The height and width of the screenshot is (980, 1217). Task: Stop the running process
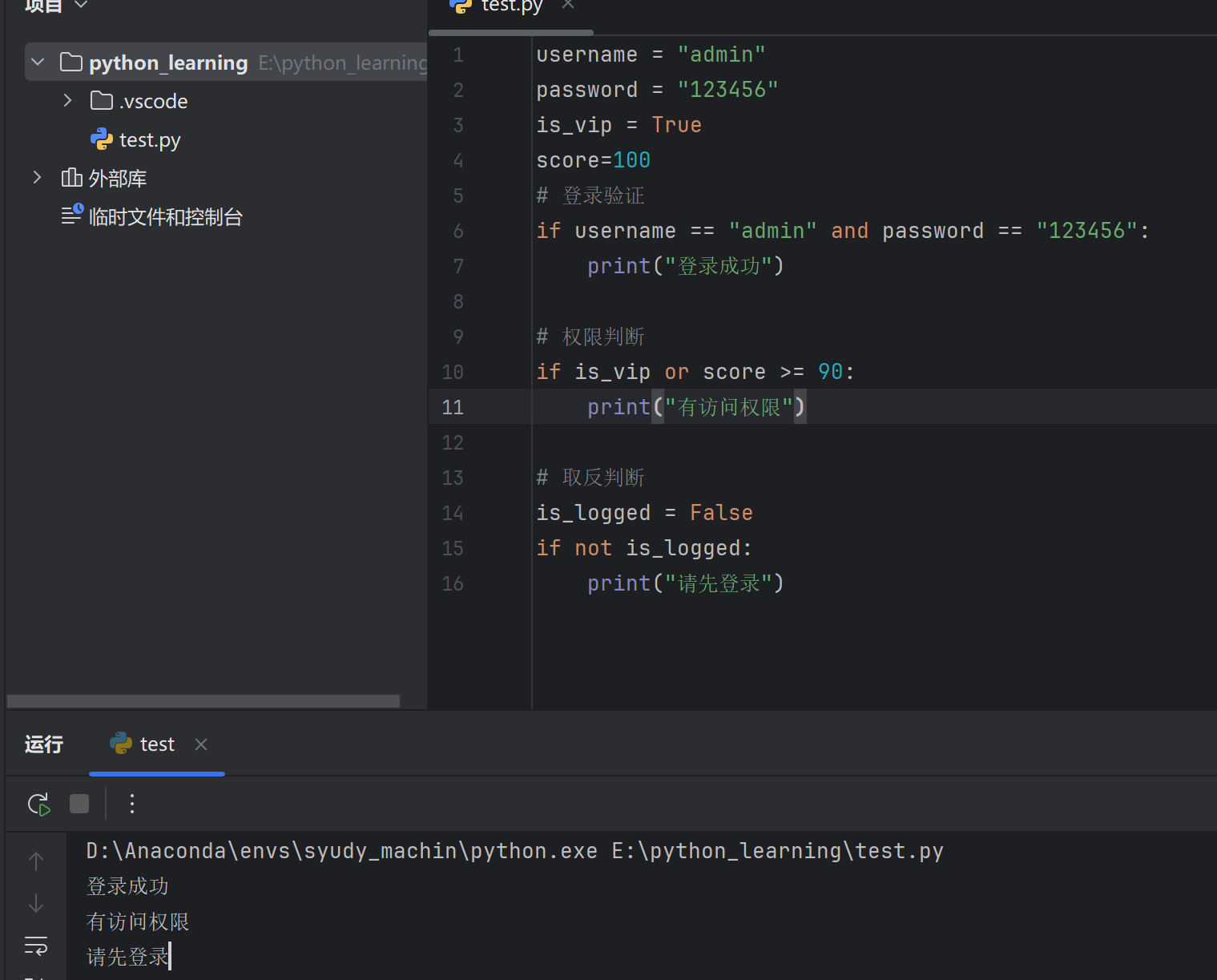click(79, 804)
